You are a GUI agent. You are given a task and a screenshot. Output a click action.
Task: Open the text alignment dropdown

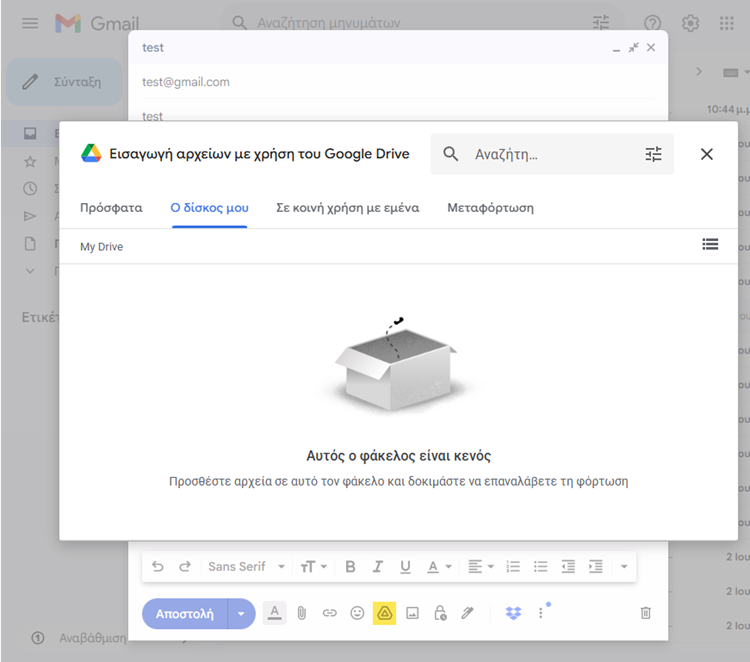point(481,567)
